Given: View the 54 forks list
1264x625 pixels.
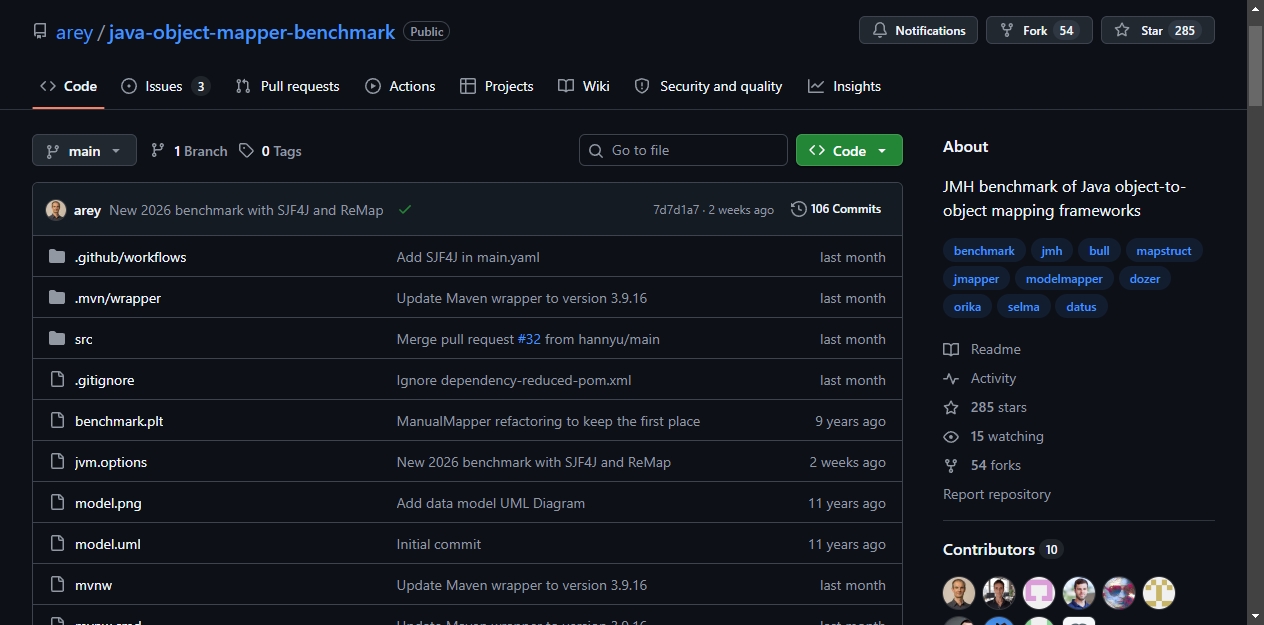Looking at the screenshot, I should (982, 465).
